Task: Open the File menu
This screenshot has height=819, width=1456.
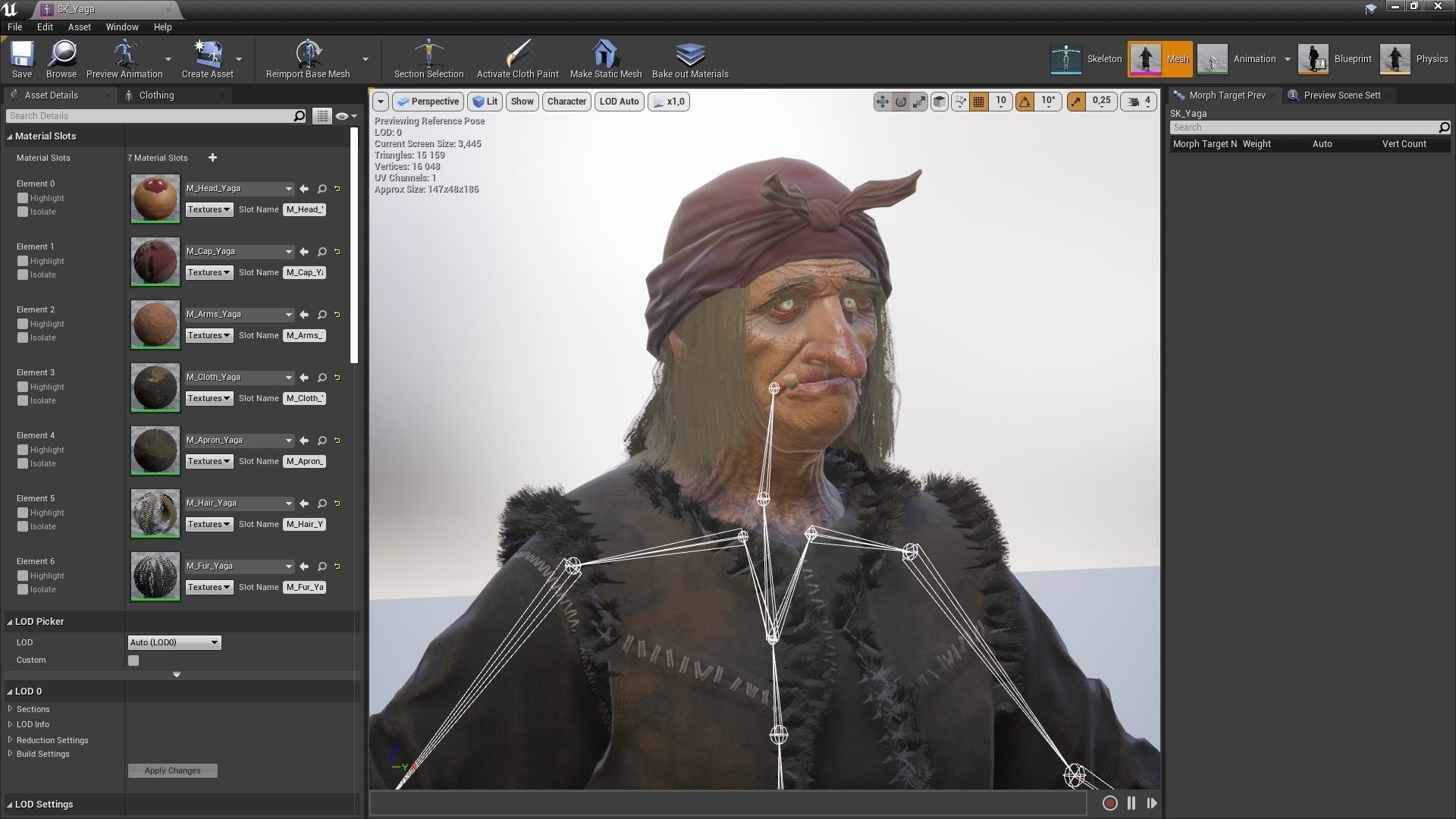Action: pyautogui.click(x=14, y=27)
